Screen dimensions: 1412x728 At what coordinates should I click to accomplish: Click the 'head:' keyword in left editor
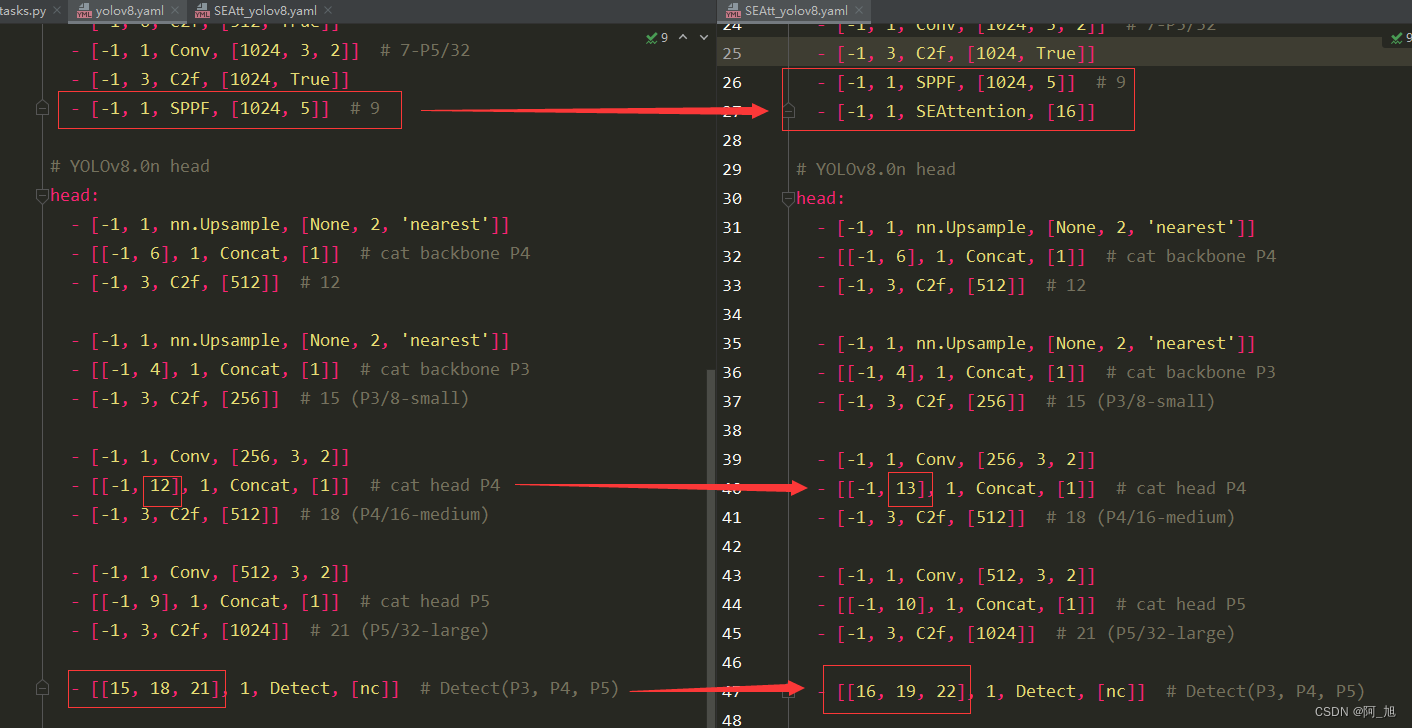[x=75, y=195]
